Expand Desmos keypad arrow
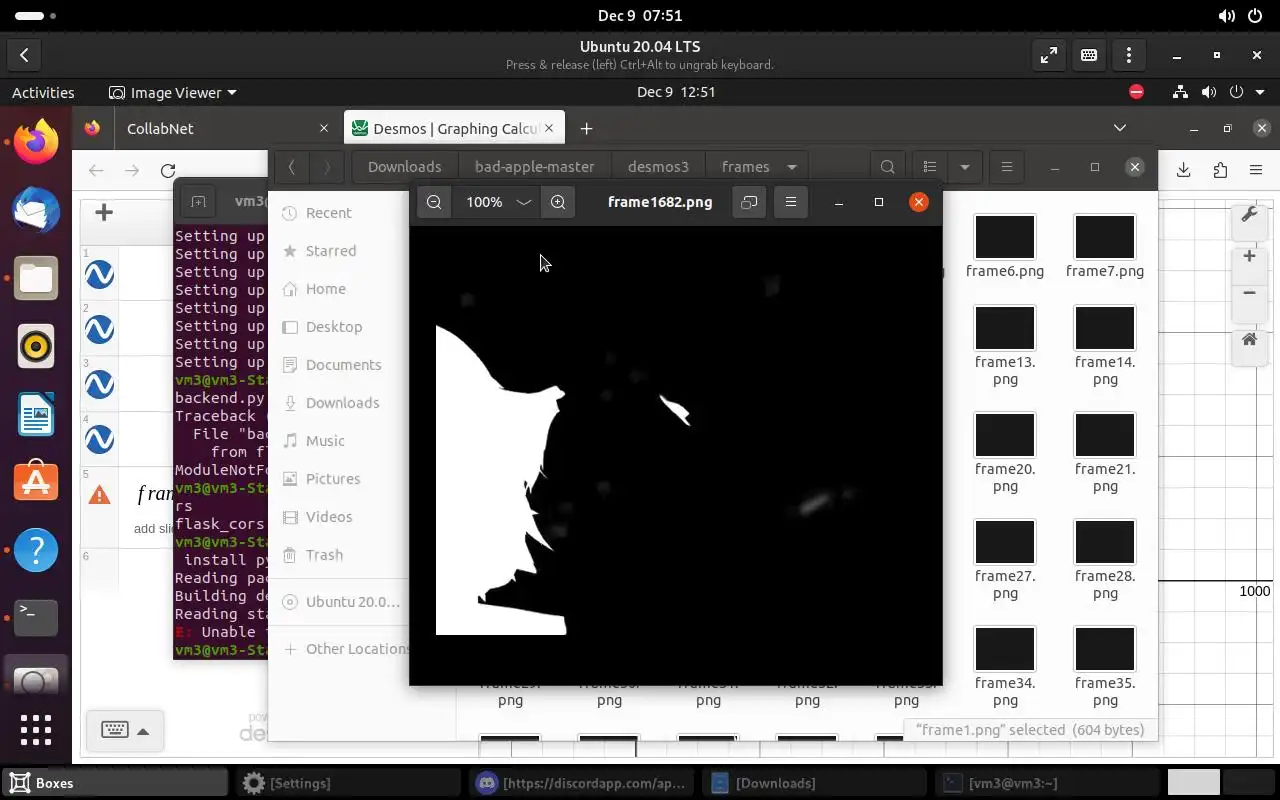This screenshot has width=1280, height=800. [143, 731]
